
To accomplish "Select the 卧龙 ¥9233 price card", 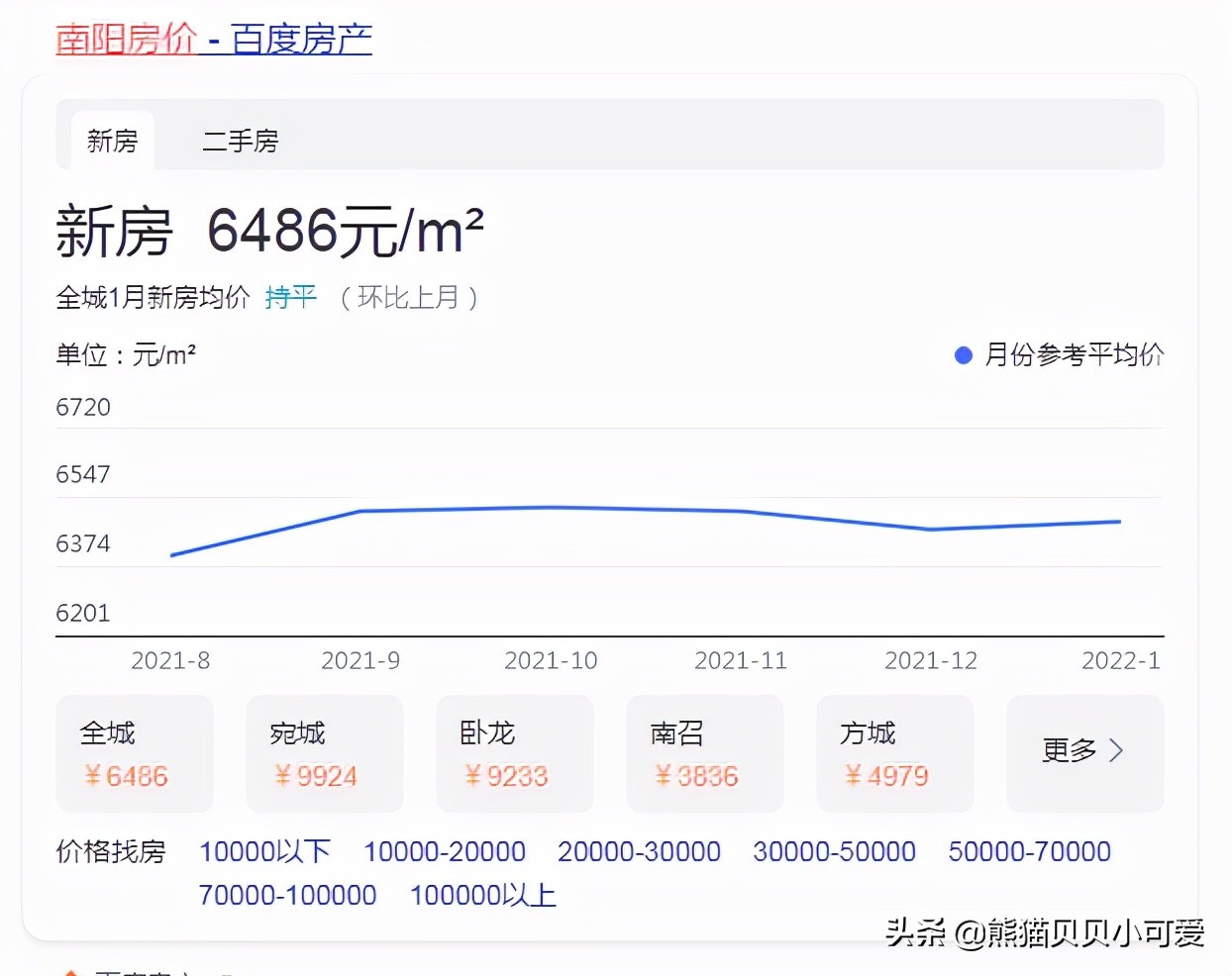I will (x=514, y=753).
